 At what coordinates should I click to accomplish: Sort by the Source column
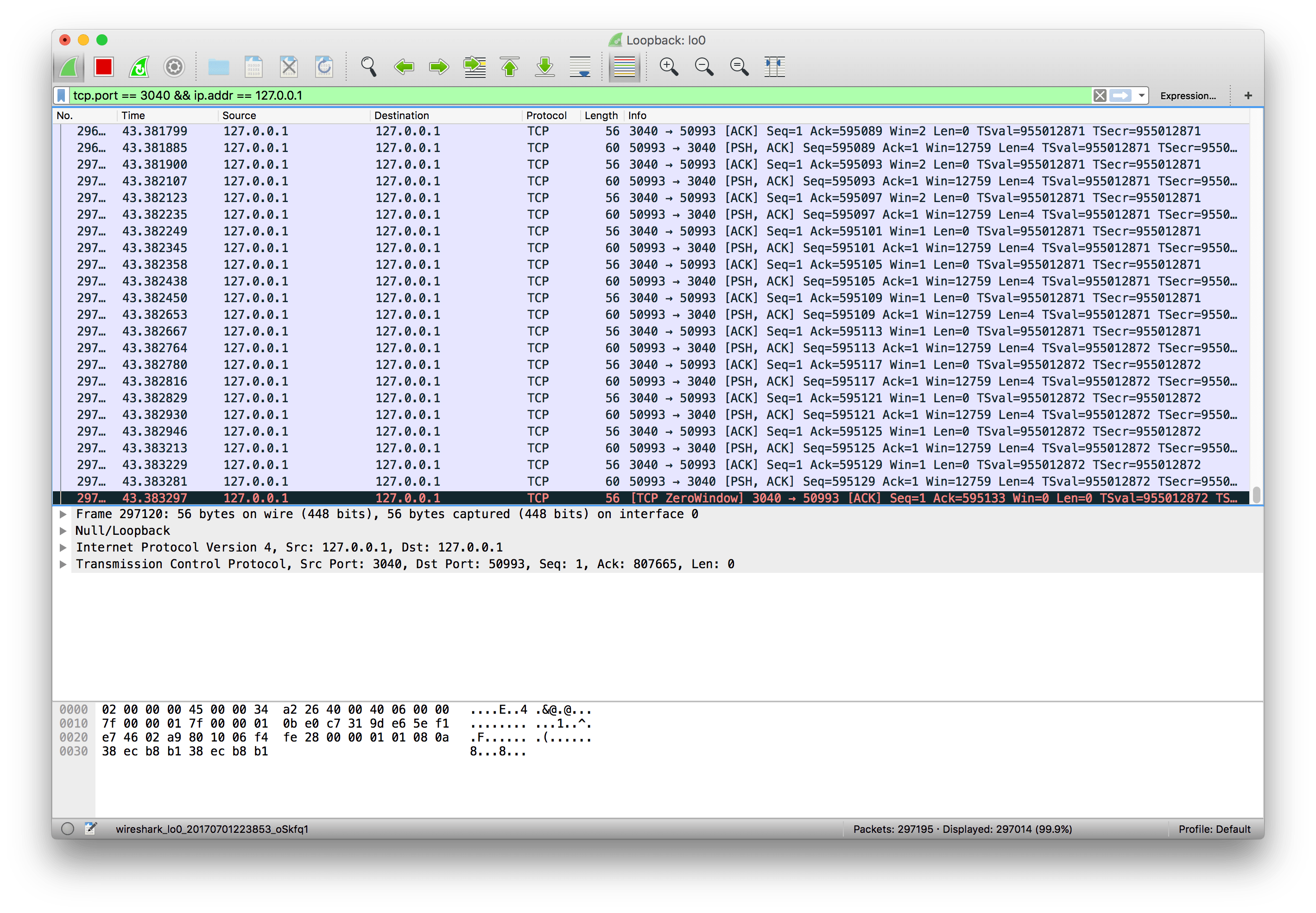click(x=294, y=115)
